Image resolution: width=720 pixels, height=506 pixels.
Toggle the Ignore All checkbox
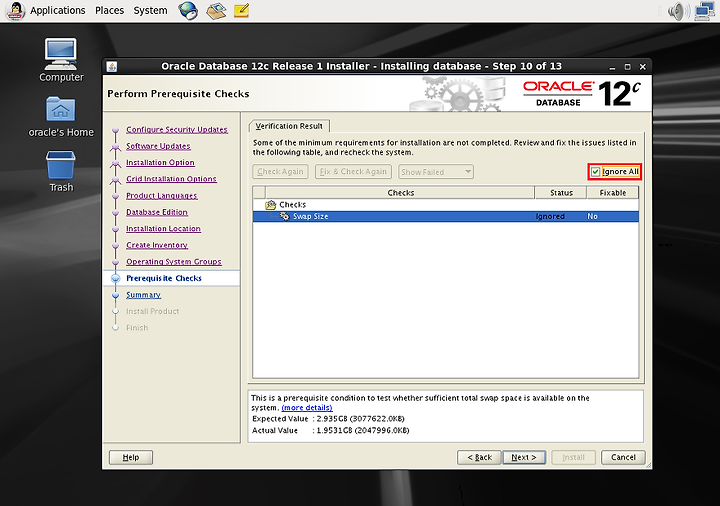[595, 172]
